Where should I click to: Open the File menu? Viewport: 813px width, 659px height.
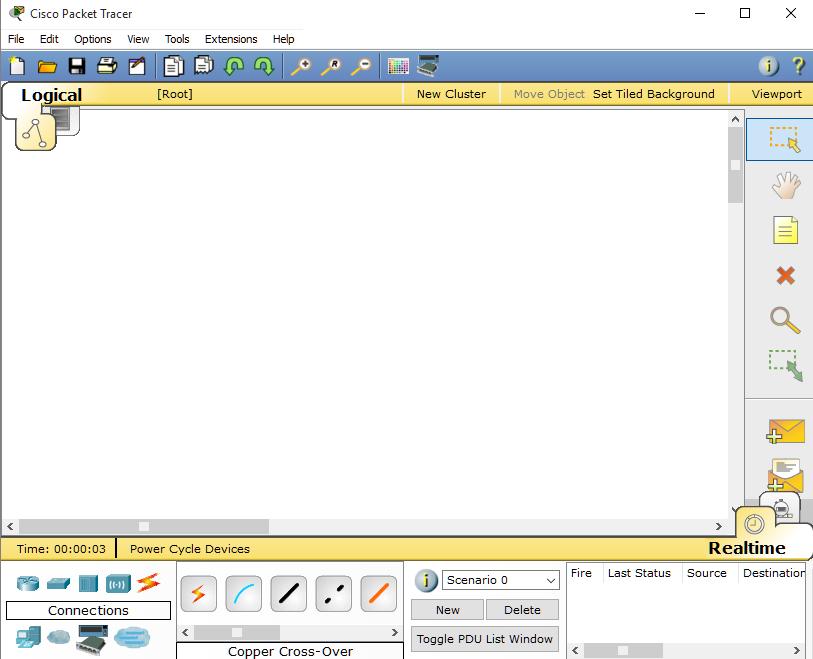click(x=16, y=39)
